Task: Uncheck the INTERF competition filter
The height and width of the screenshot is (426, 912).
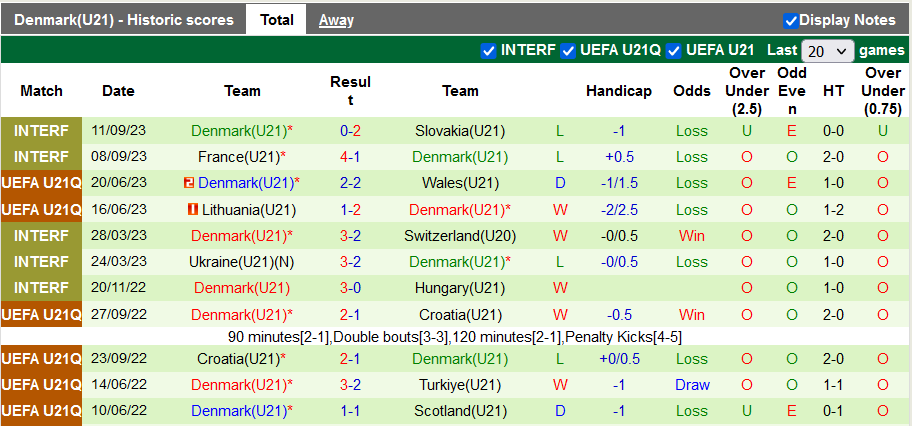Action: point(488,50)
